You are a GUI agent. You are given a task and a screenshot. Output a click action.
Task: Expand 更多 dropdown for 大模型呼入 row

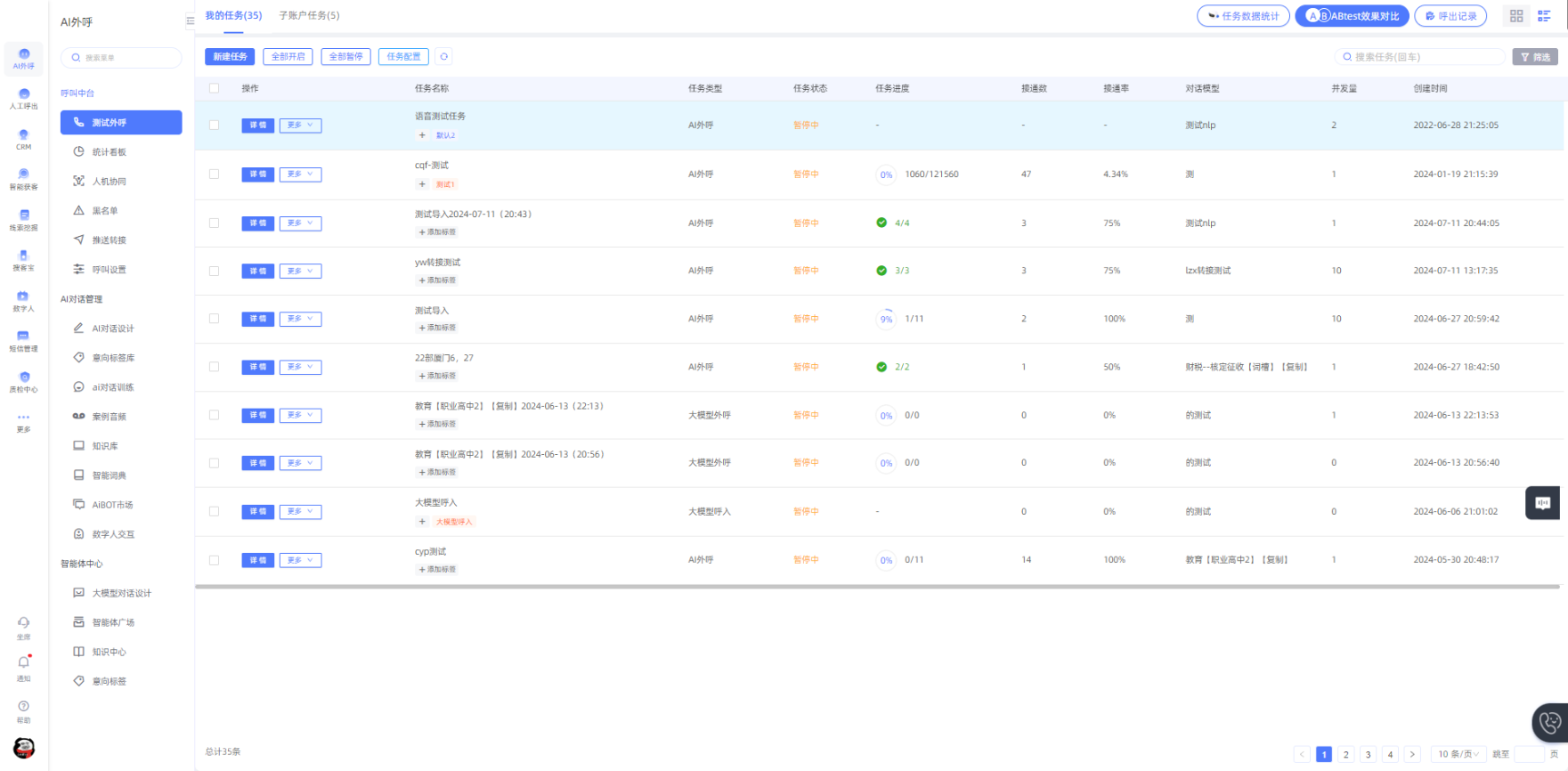coord(300,512)
